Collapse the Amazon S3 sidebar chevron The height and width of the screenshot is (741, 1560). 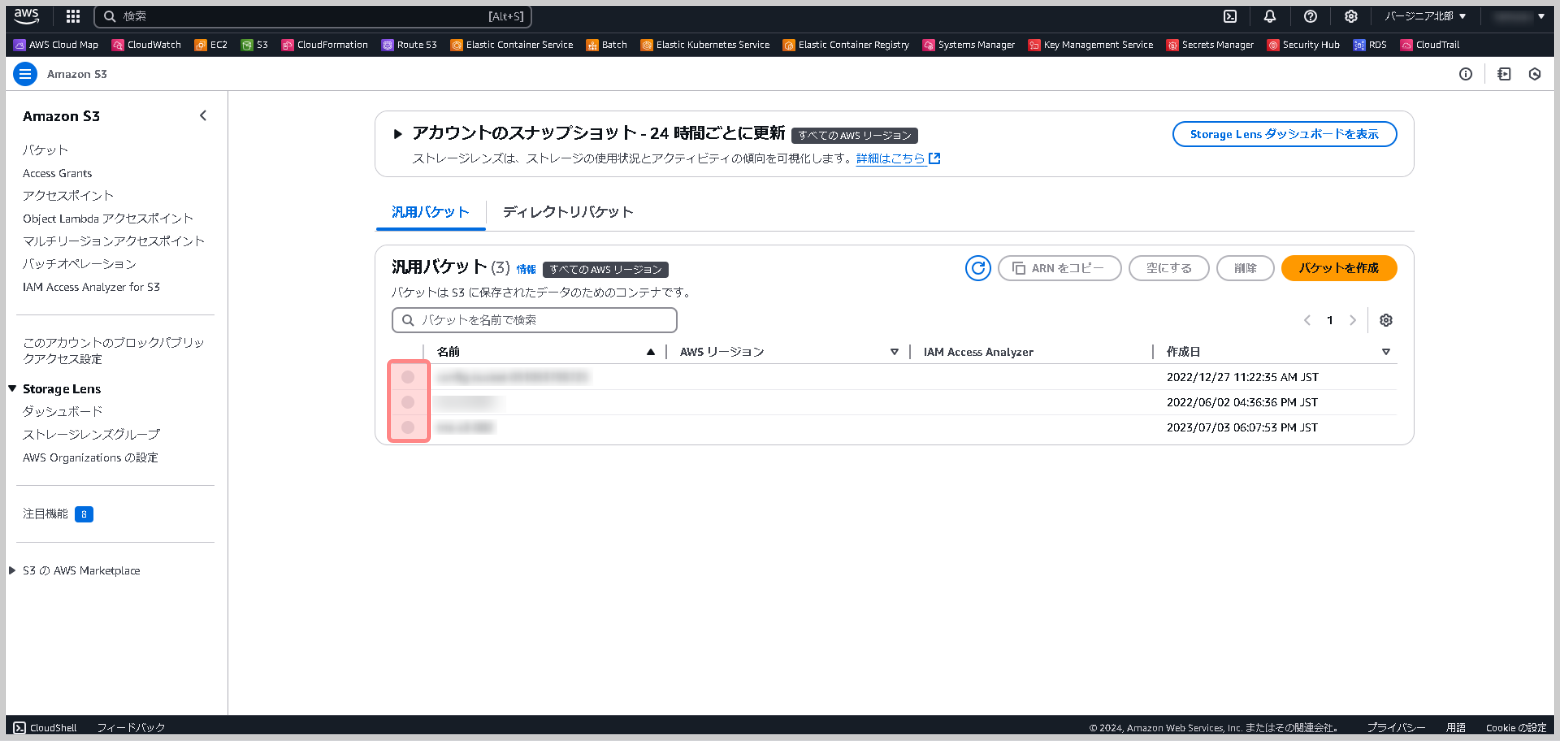pyautogui.click(x=203, y=116)
